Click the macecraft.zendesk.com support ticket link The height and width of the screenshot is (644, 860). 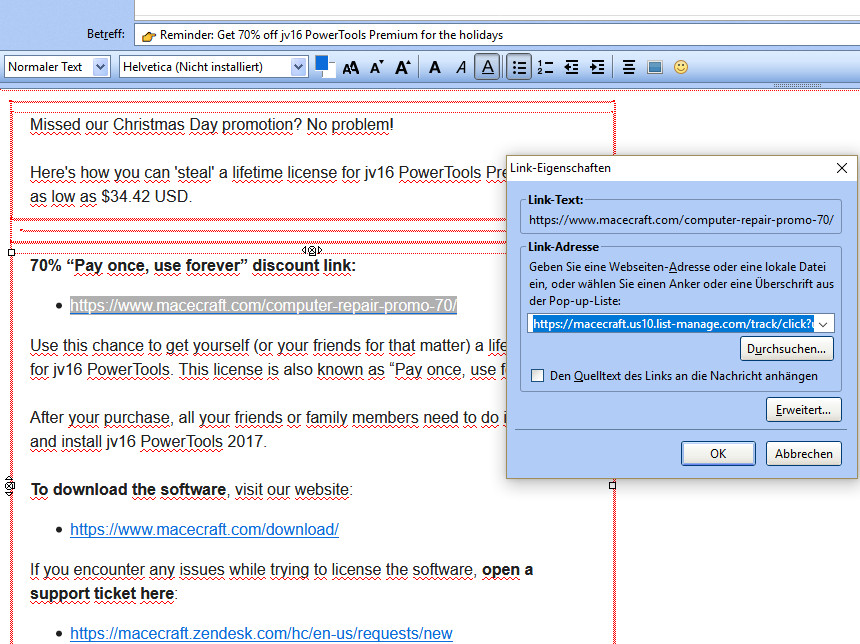[x=261, y=633]
